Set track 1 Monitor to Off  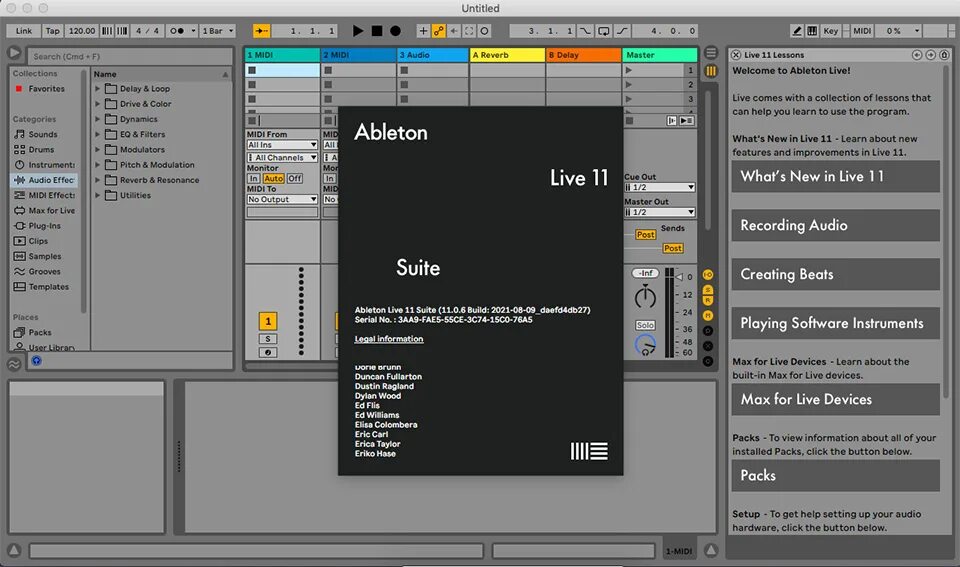click(295, 178)
